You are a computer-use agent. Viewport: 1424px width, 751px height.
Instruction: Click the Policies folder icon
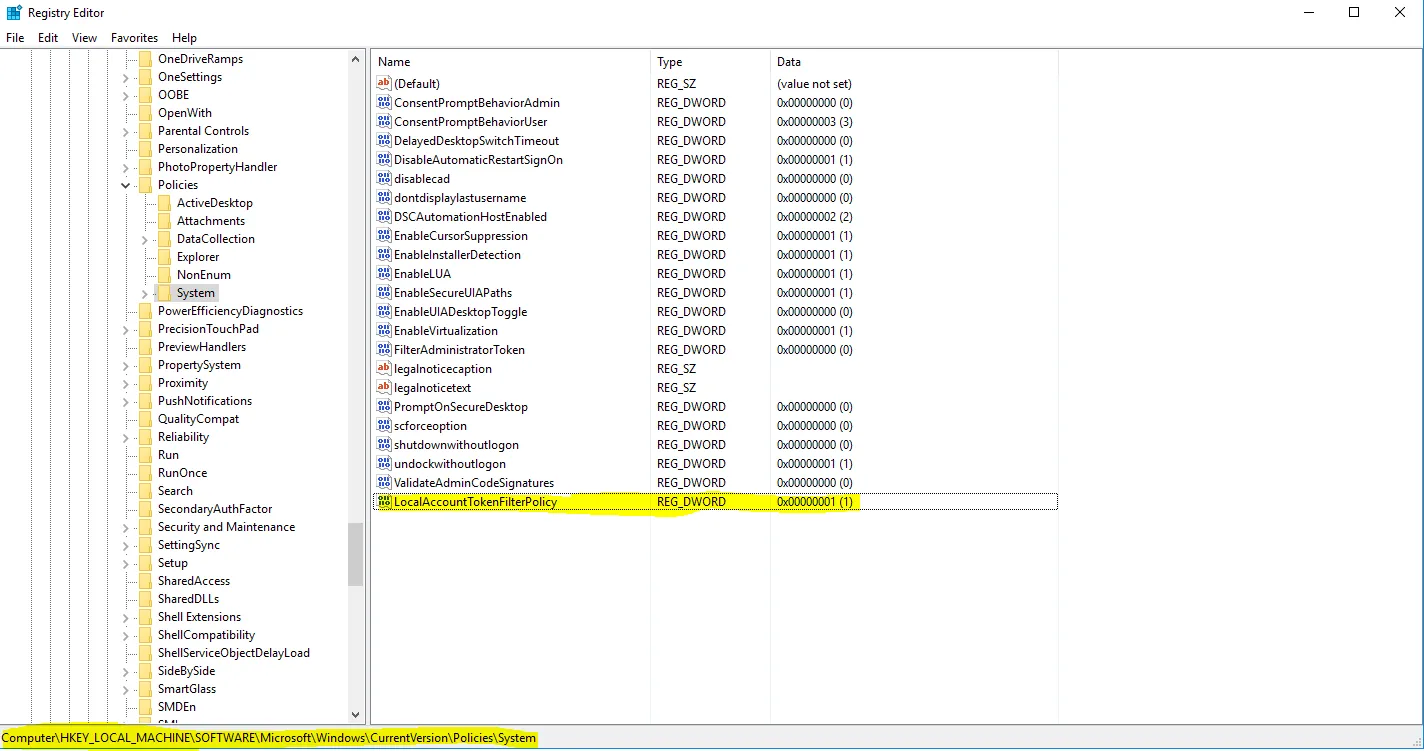[x=145, y=185]
